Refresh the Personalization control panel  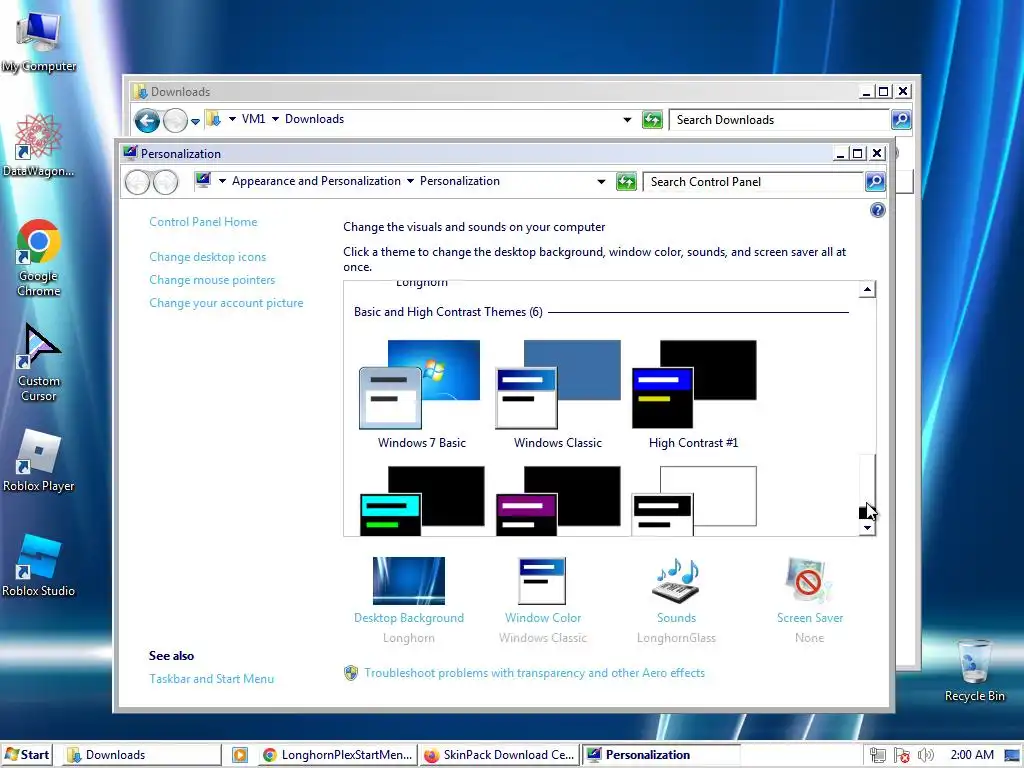pyautogui.click(x=626, y=182)
